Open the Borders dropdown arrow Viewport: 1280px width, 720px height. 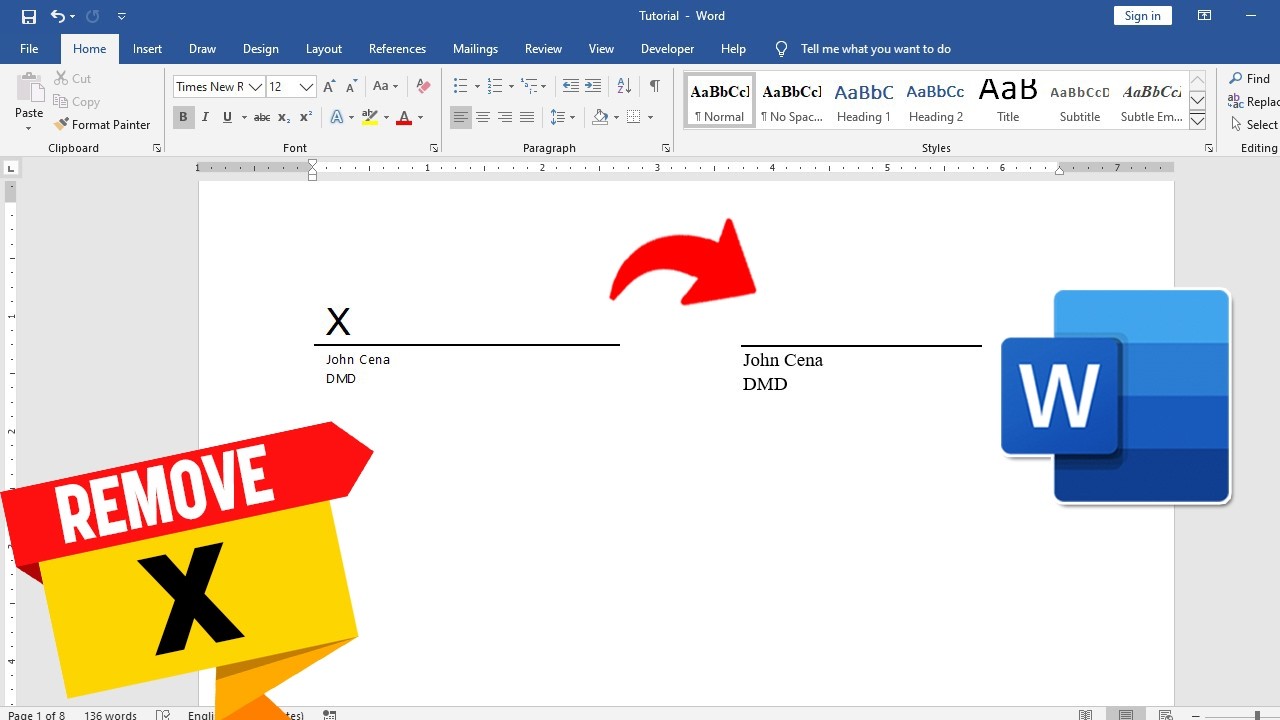650,117
